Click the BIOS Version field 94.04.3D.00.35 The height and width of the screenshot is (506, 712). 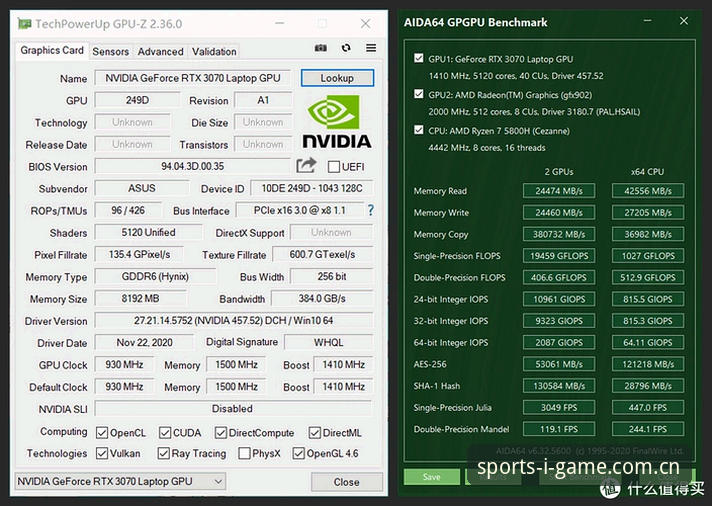click(x=193, y=166)
